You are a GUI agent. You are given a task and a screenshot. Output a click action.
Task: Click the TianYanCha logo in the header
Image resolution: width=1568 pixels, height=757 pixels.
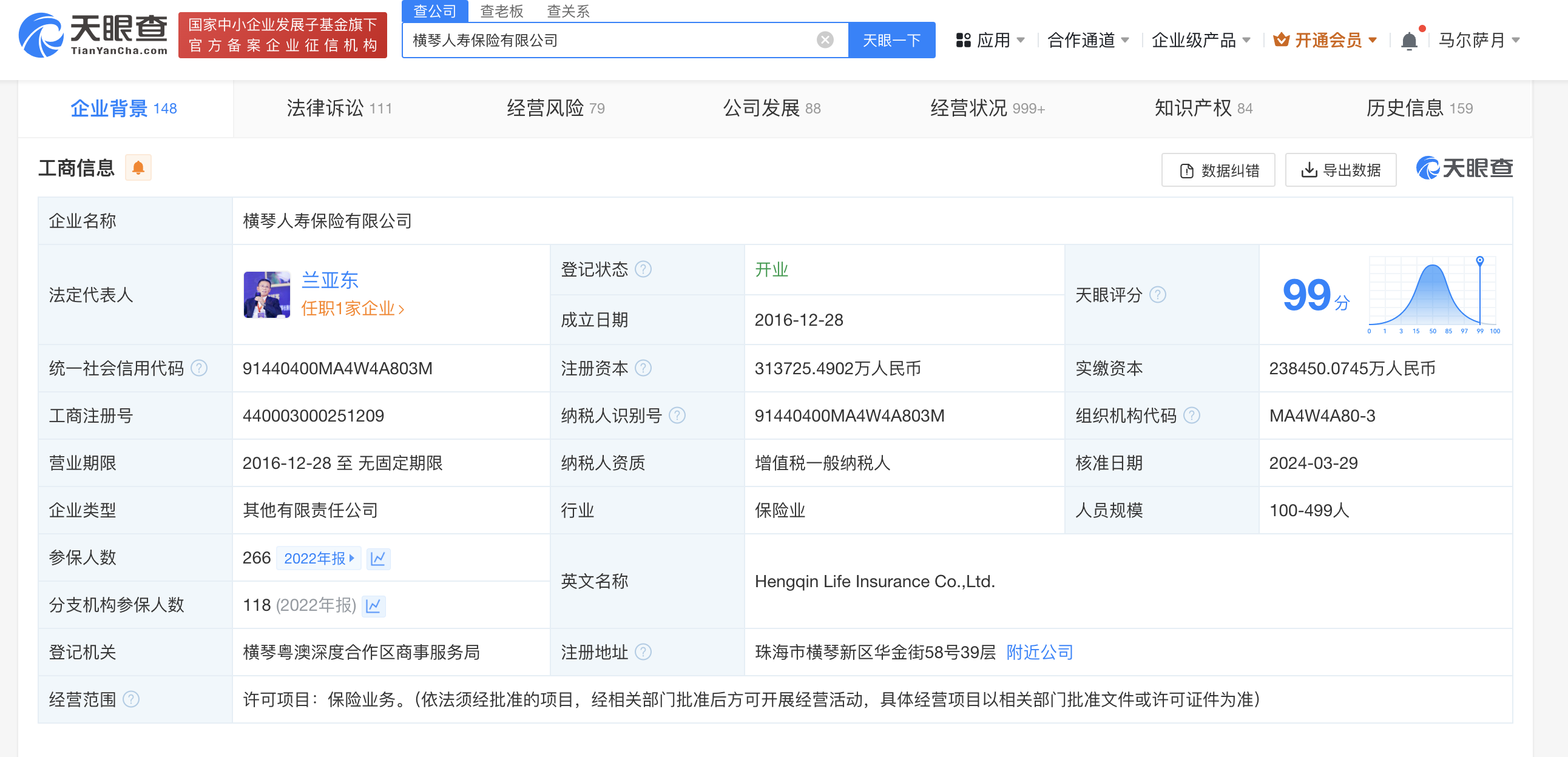93,35
